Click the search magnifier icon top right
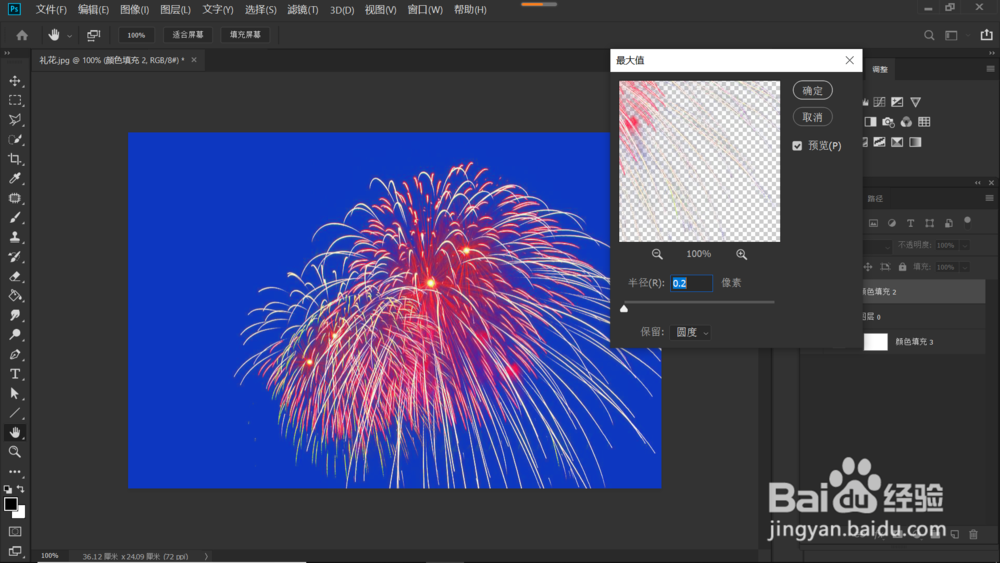The height and width of the screenshot is (563, 1000). point(929,35)
